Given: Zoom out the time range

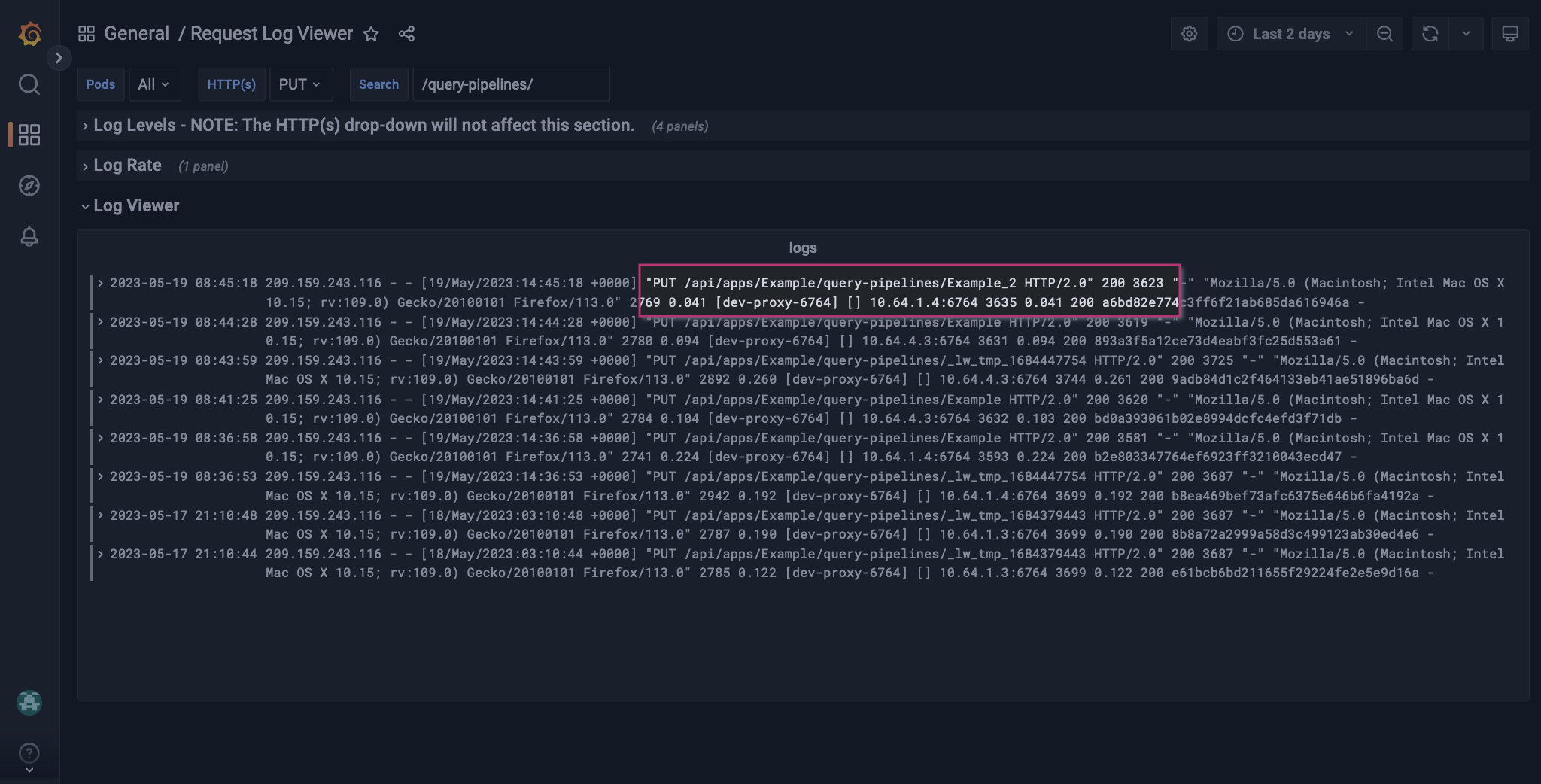Looking at the screenshot, I should pyautogui.click(x=1385, y=33).
